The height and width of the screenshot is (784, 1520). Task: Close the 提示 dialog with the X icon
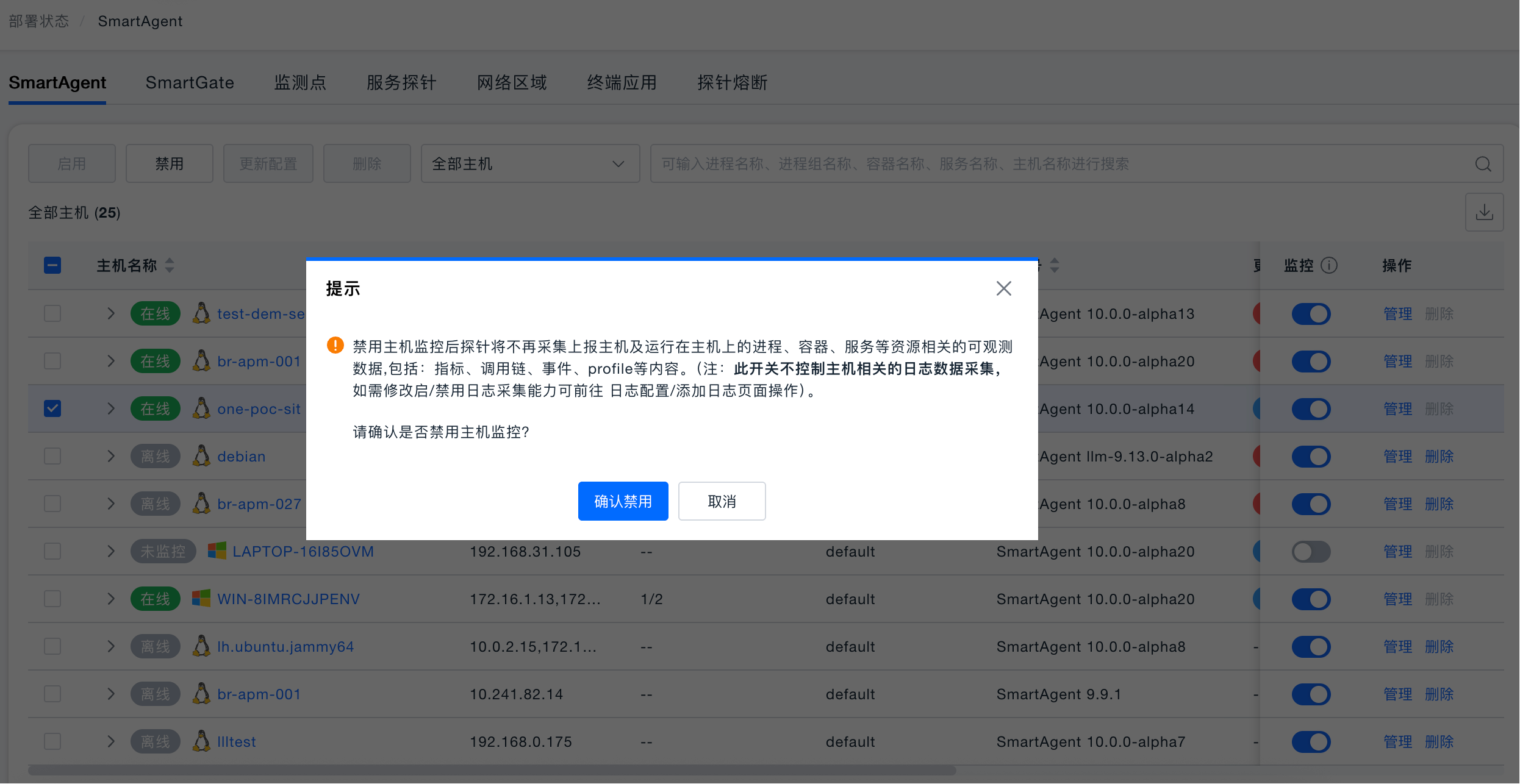(1003, 288)
